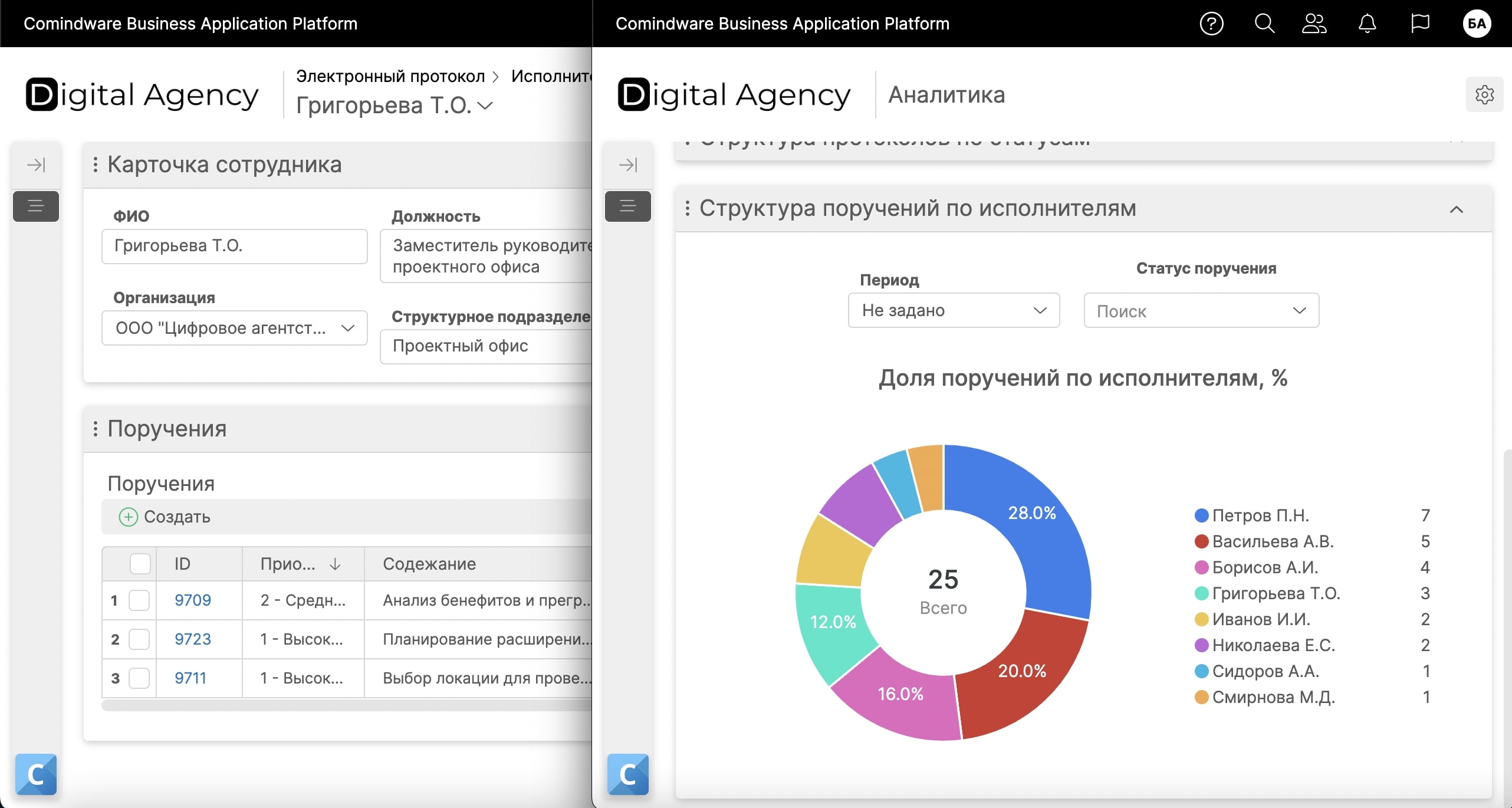Open record link 9709
The width and height of the screenshot is (1512, 808).
(x=193, y=600)
